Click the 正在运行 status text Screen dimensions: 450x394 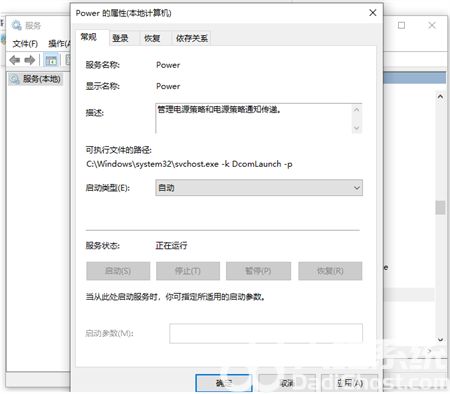(171, 246)
